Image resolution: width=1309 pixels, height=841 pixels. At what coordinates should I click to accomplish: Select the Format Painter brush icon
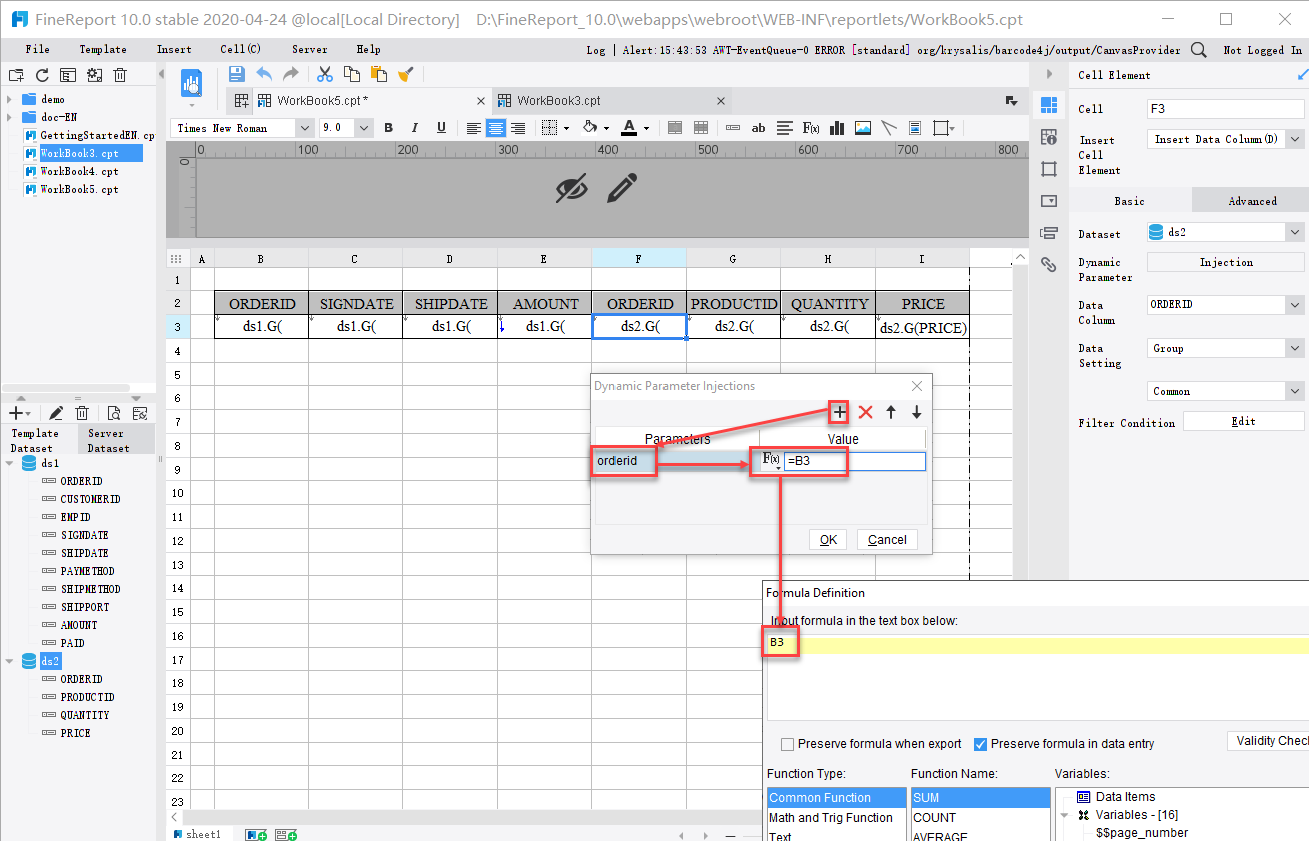406,73
